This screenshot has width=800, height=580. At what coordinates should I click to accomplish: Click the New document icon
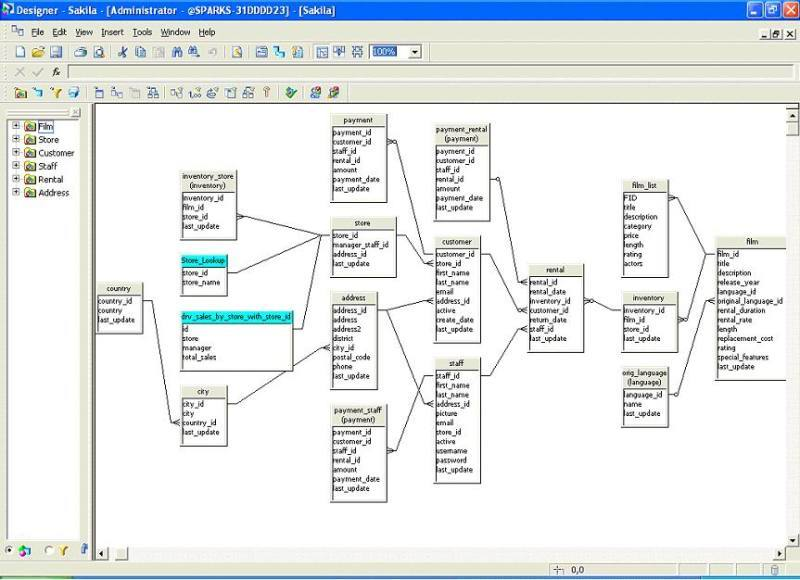click(20, 52)
